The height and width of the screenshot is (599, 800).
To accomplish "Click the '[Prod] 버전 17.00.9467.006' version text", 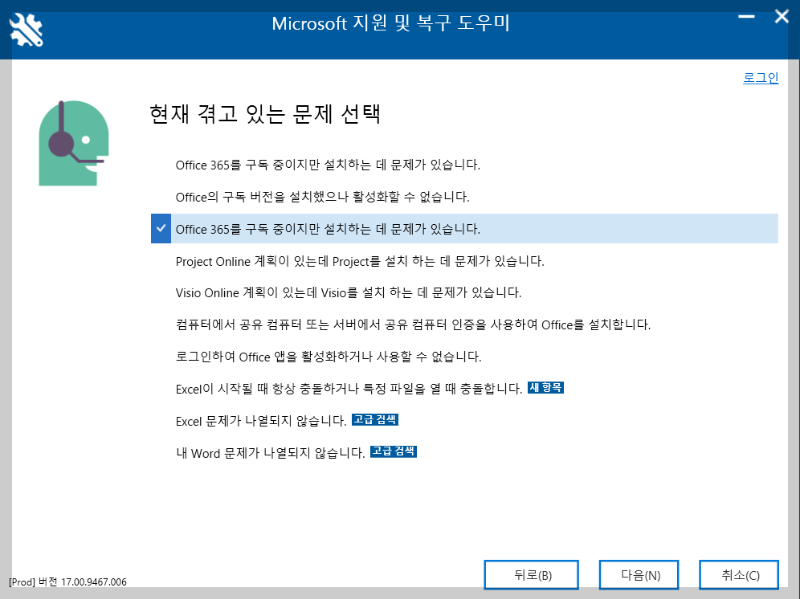I will pos(67,582).
